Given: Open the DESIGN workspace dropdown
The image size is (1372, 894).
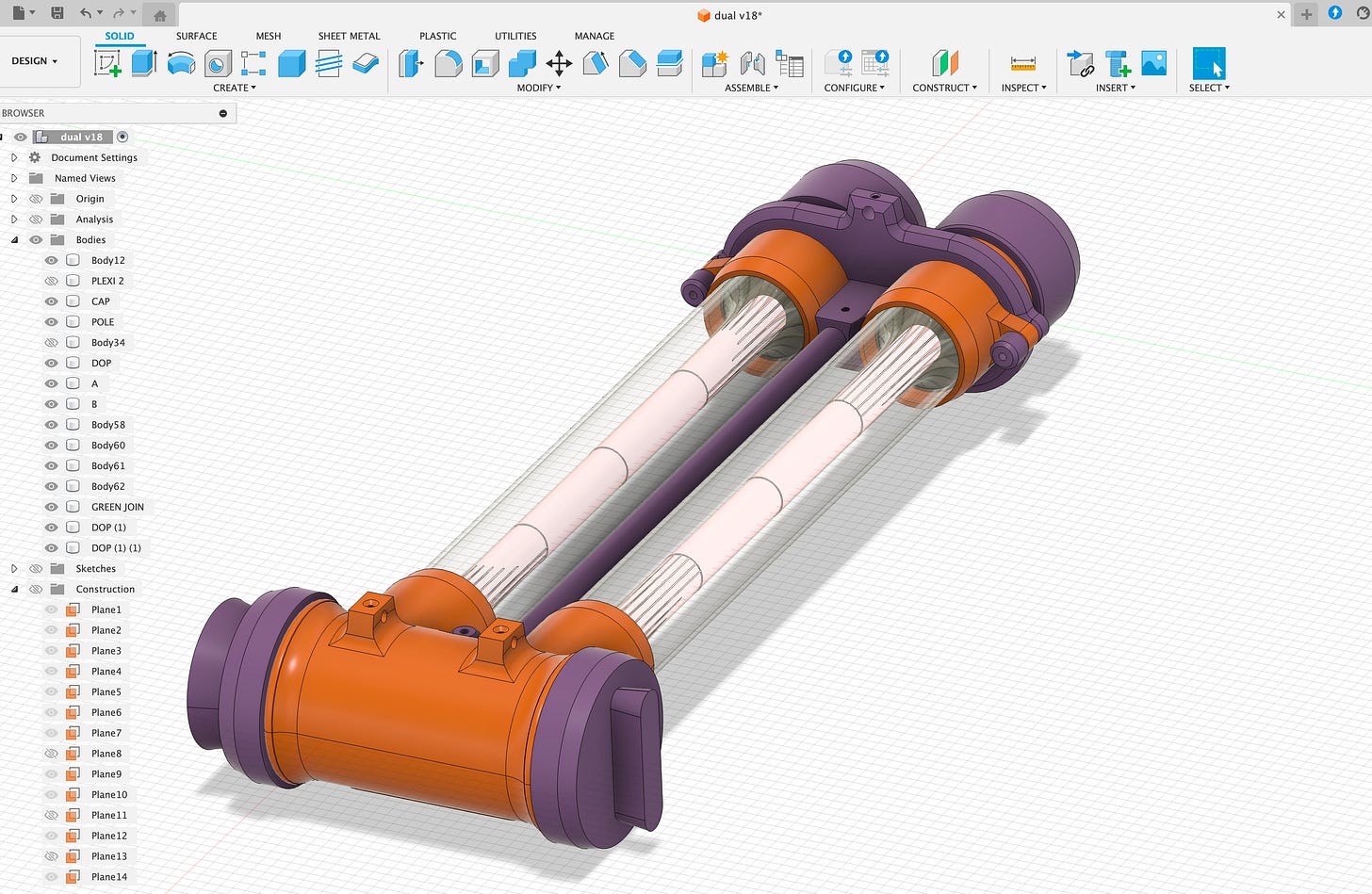Looking at the screenshot, I should coord(35,61).
